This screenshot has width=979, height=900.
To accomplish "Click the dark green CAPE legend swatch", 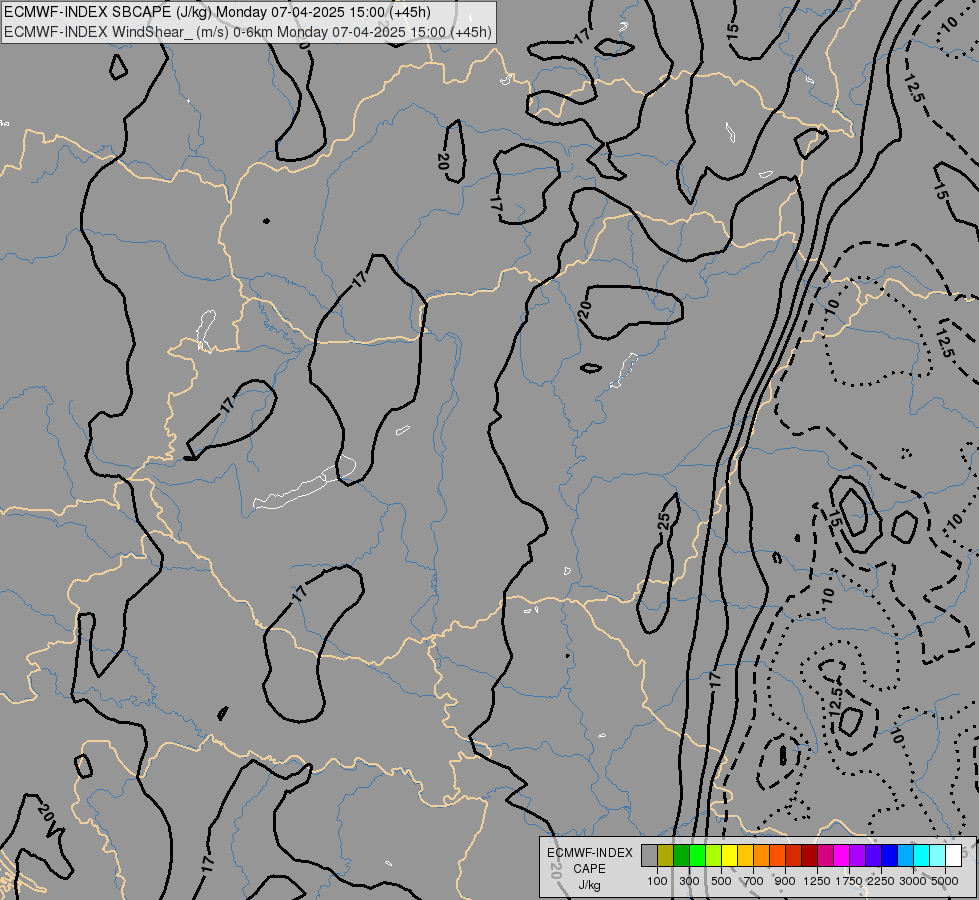I will pyautogui.click(x=682, y=855).
